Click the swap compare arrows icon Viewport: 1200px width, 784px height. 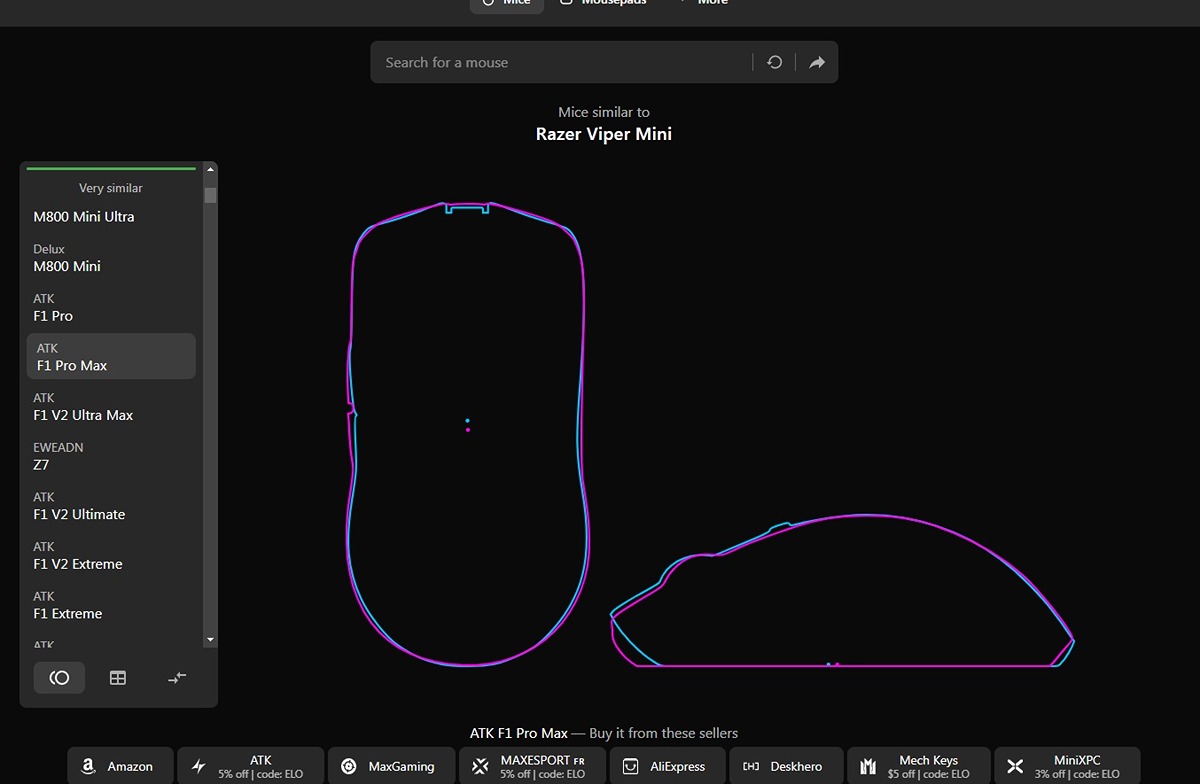(x=177, y=678)
